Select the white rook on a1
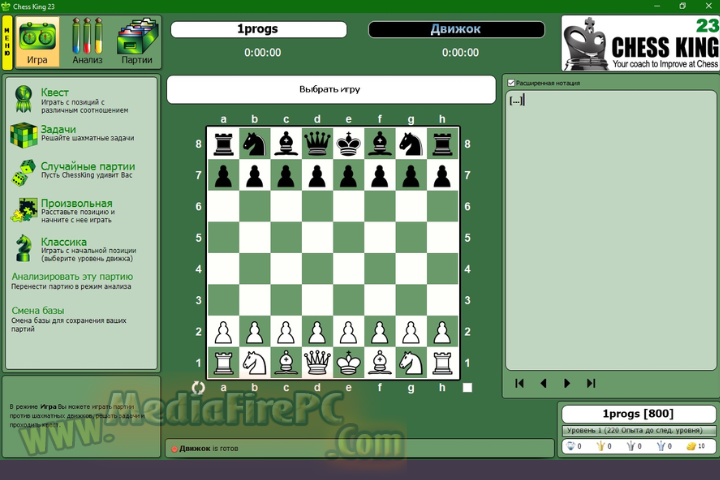Screen dimensions: 720x480 (x=224, y=363)
